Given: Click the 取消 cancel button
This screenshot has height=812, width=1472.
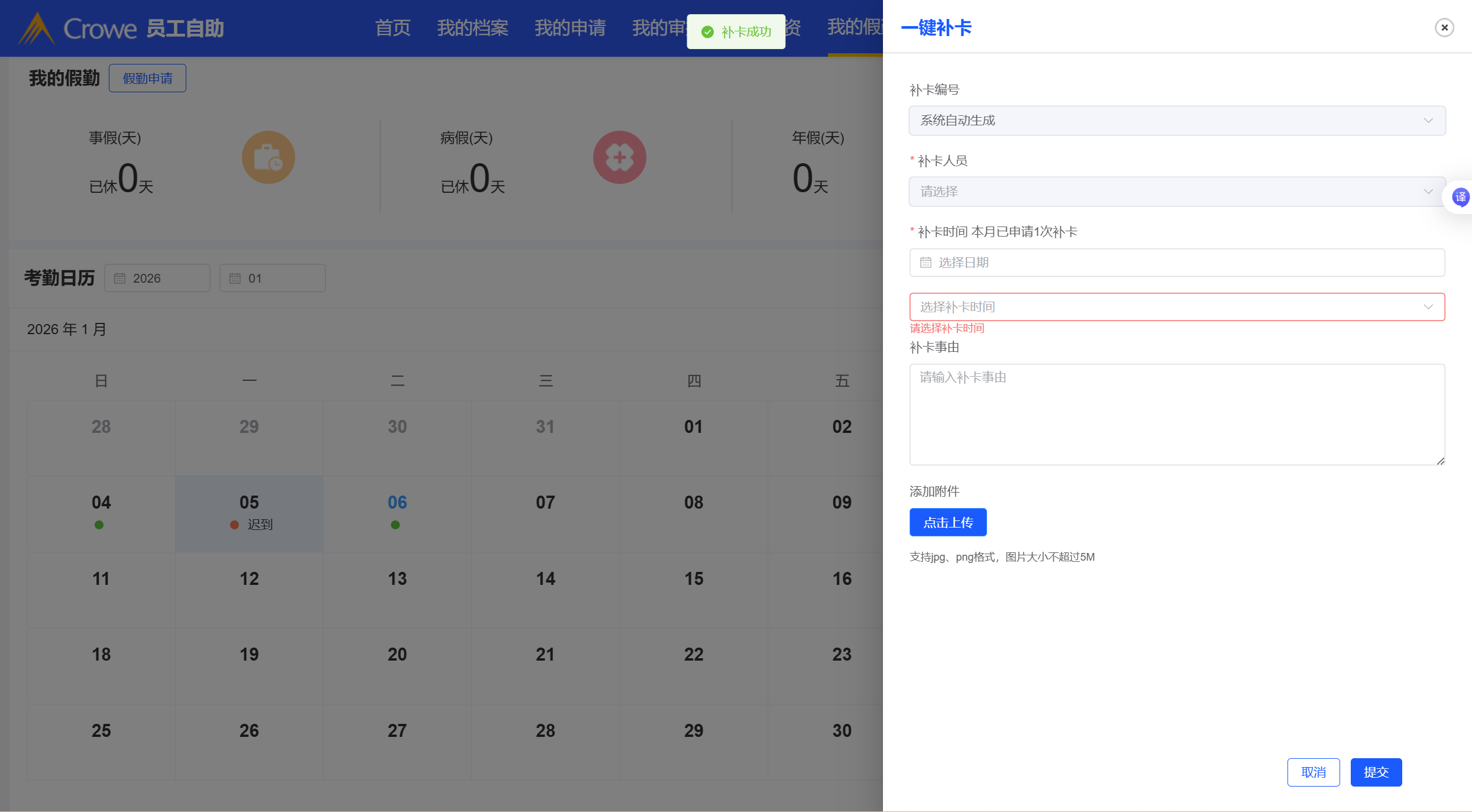Looking at the screenshot, I should click(1313, 772).
